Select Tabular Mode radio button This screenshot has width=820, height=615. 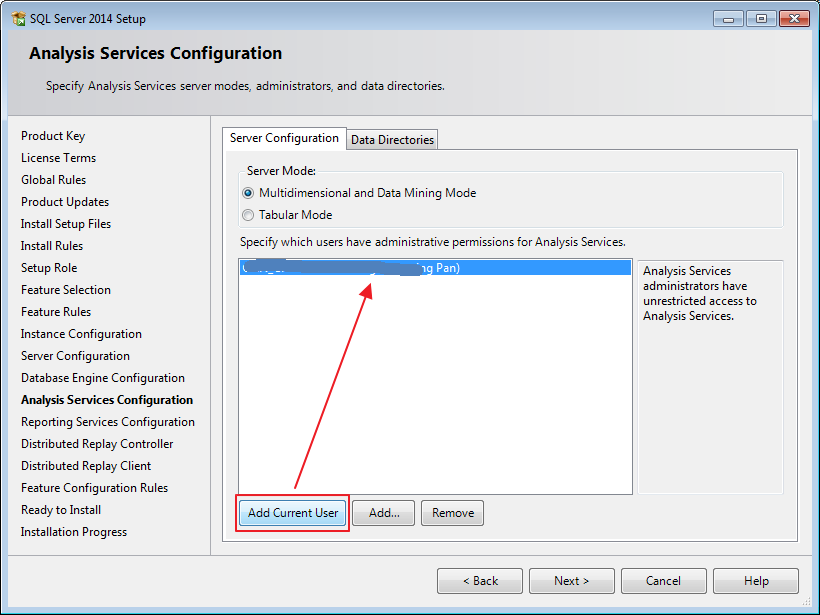point(248,215)
